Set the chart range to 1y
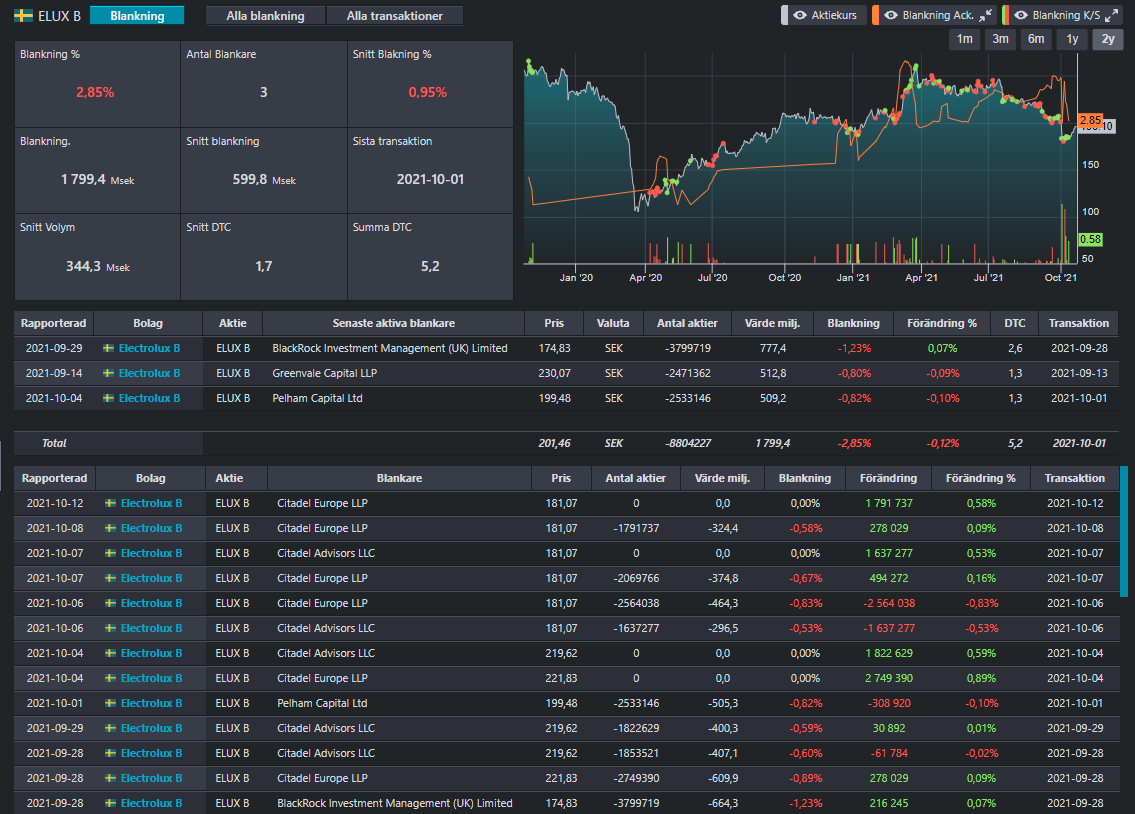 click(1072, 39)
